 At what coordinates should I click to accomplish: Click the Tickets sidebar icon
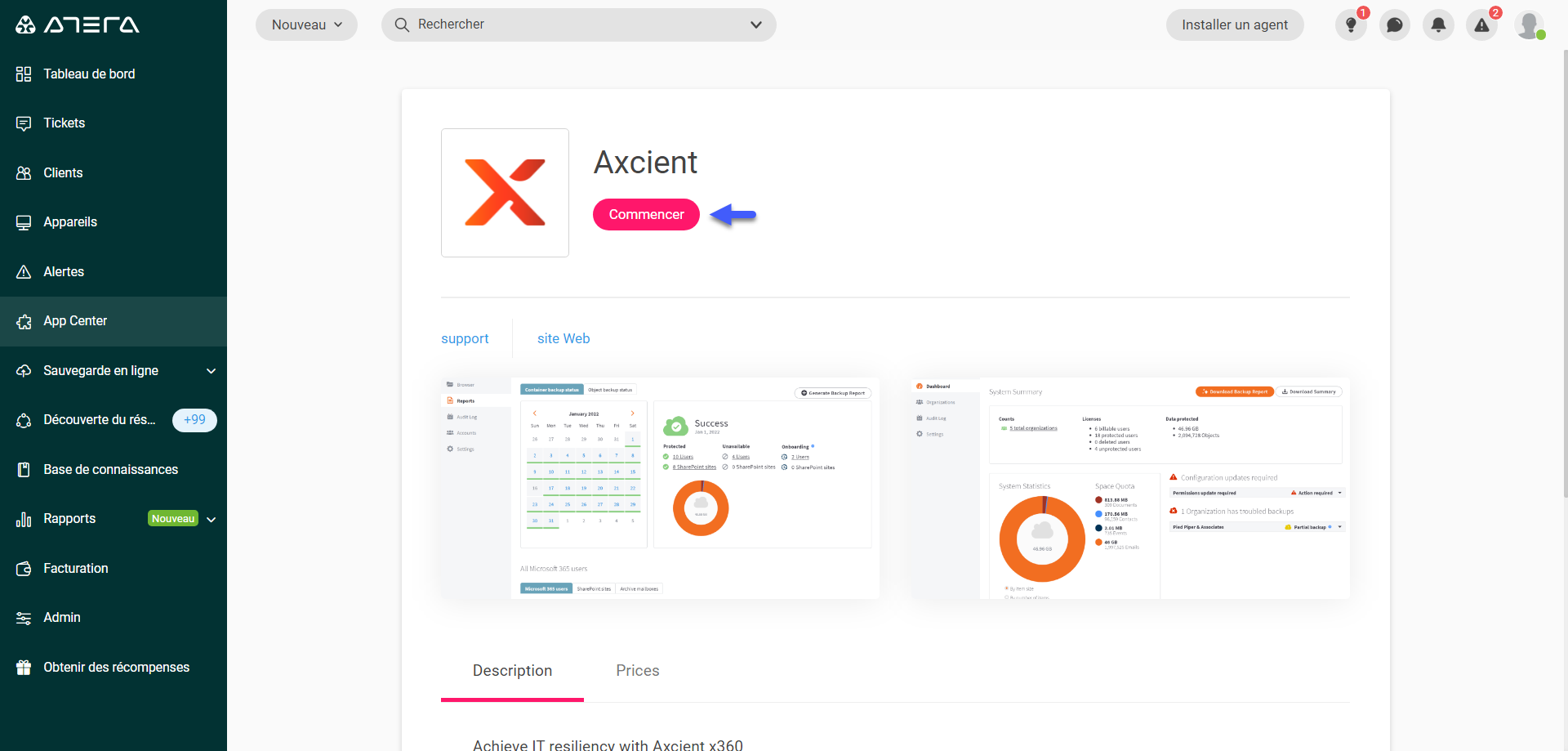(24, 123)
